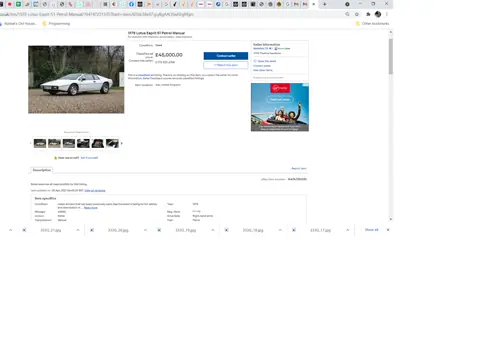480x360 pixels.
Task: Click the View all revisions link
Action: point(95,190)
